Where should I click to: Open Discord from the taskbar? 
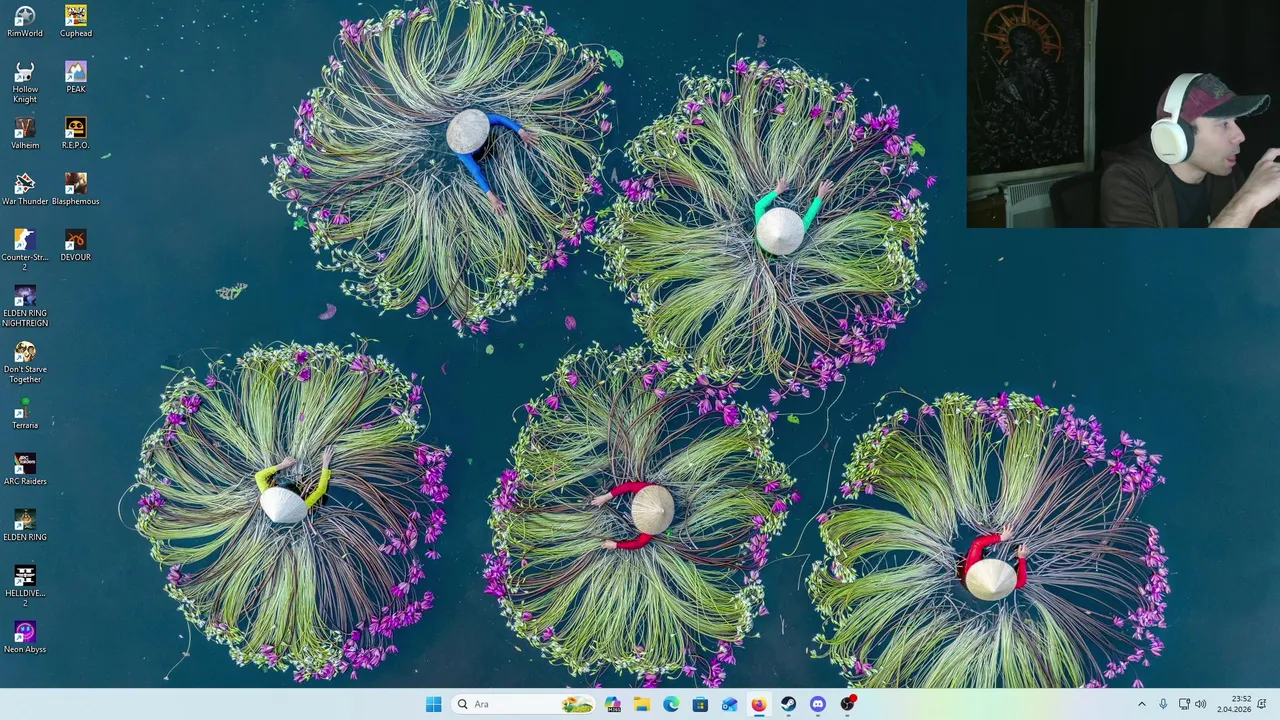coord(818,704)
